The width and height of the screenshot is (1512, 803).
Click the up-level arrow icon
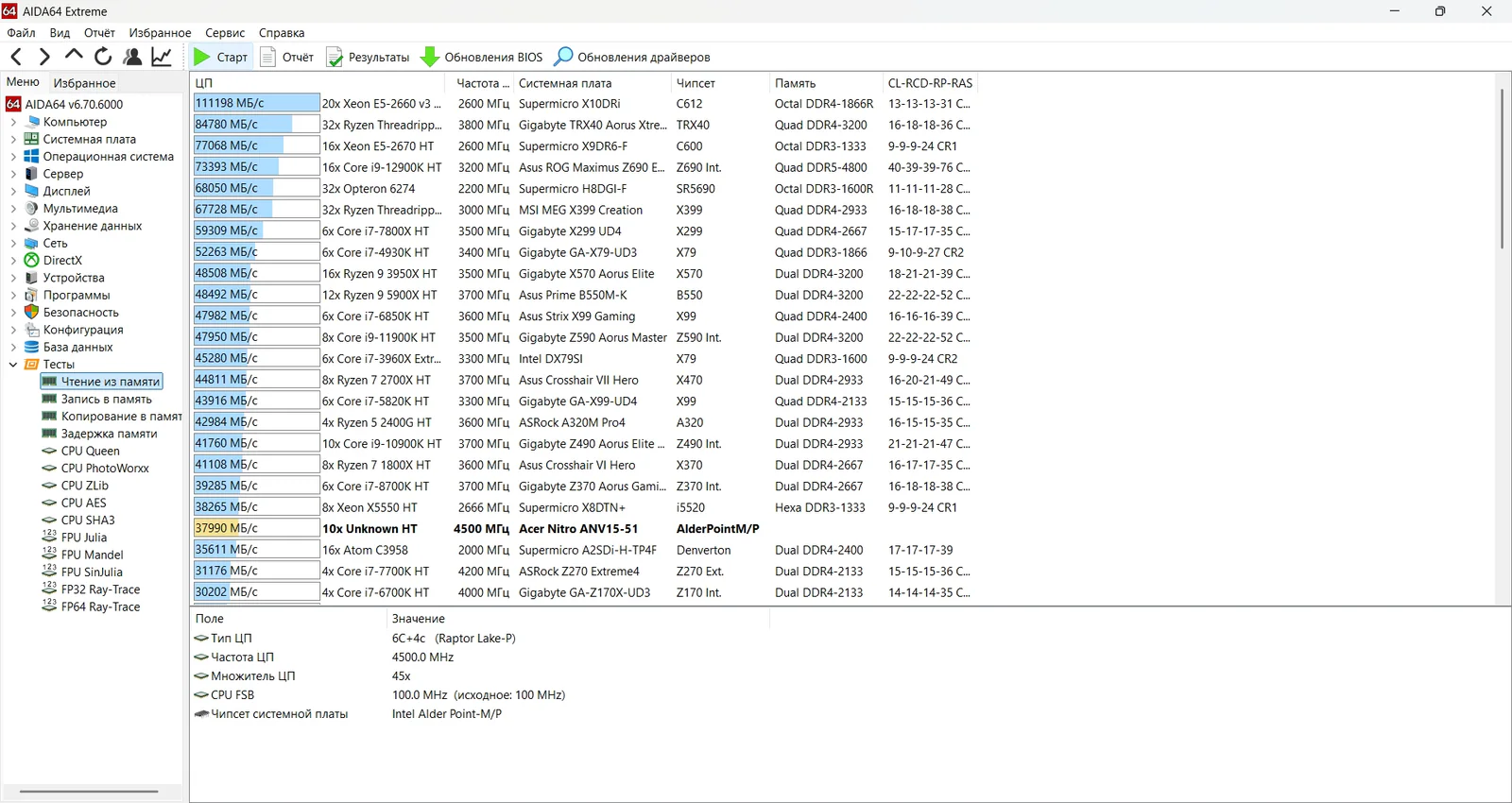74,55
